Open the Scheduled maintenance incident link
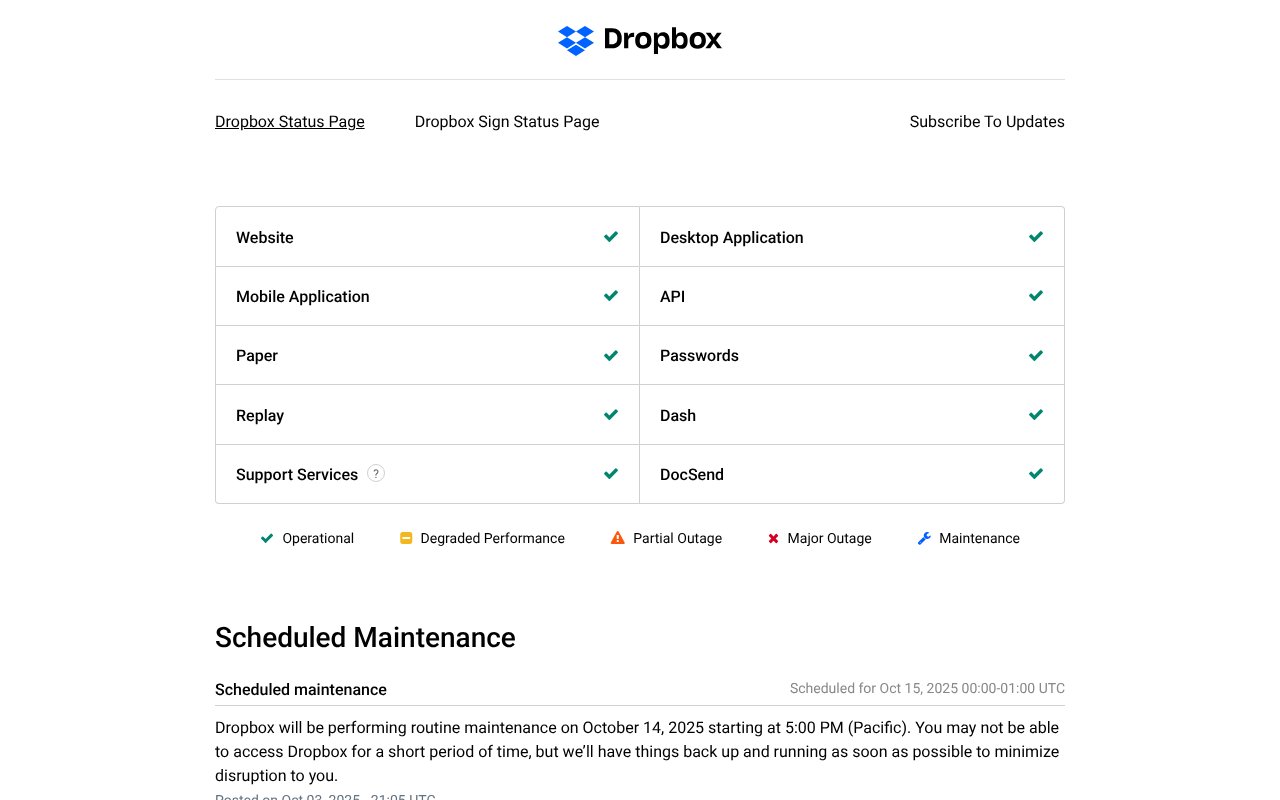The image size is (1280, 800). click(301, 690)
